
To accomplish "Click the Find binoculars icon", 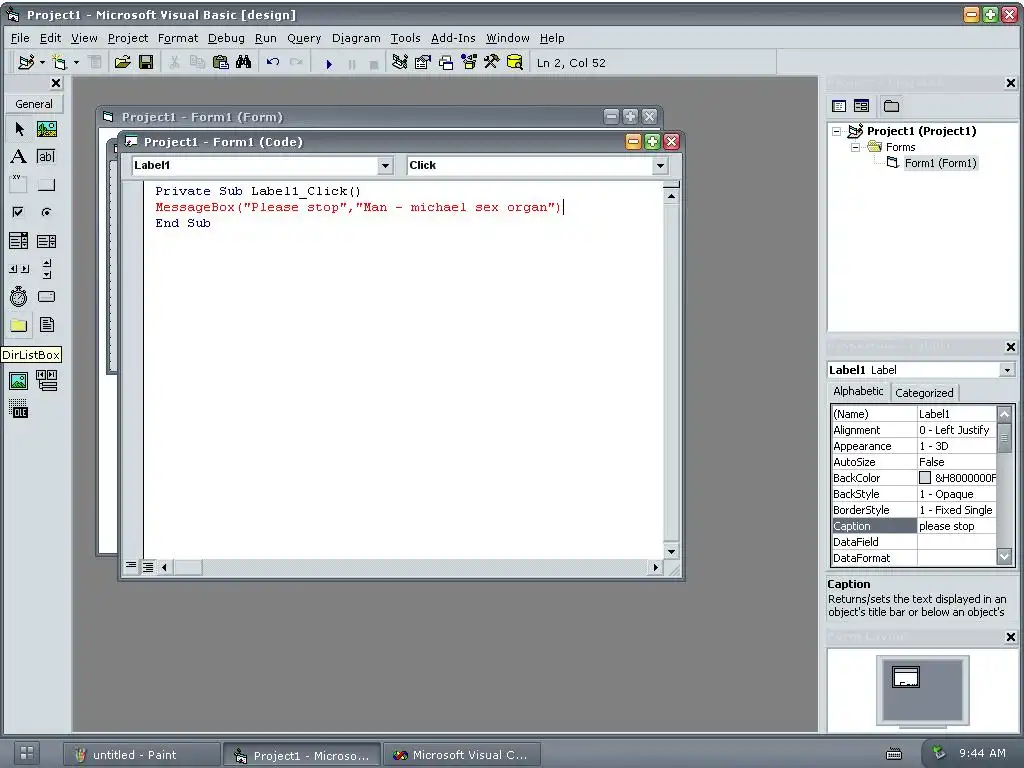I will pos(244,63).
